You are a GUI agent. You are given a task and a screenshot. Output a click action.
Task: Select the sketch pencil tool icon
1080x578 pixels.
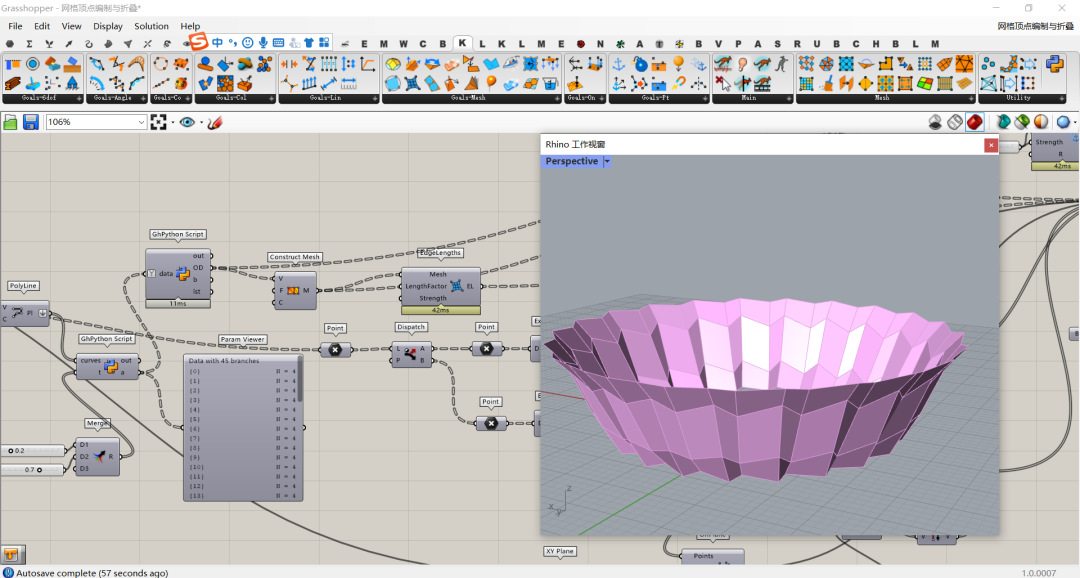(x=214, y=122)
